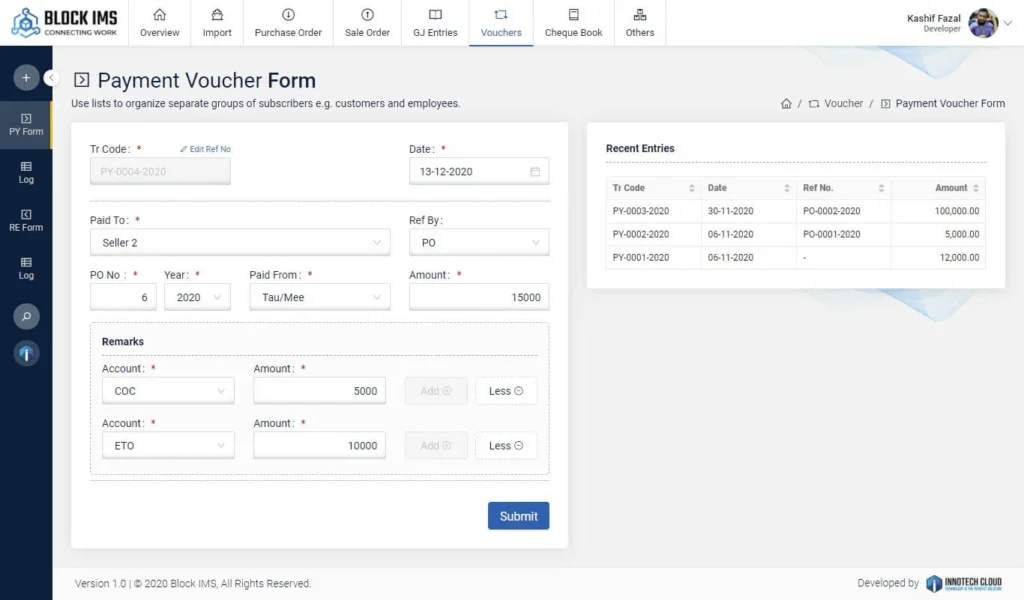Select the COC Account dropdown
Screen dimensions: 1024x600
(168, 391)
